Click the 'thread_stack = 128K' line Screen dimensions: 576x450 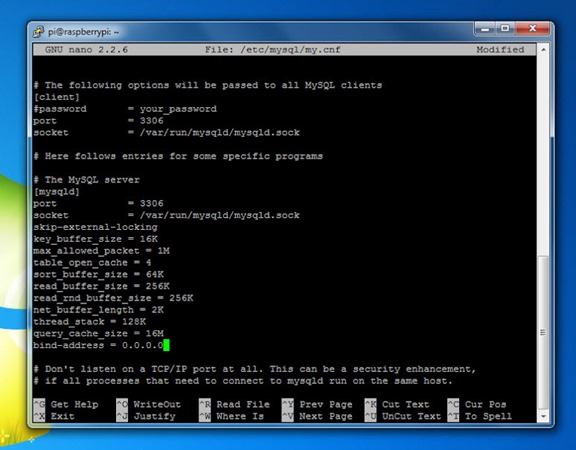pos(89,322)
